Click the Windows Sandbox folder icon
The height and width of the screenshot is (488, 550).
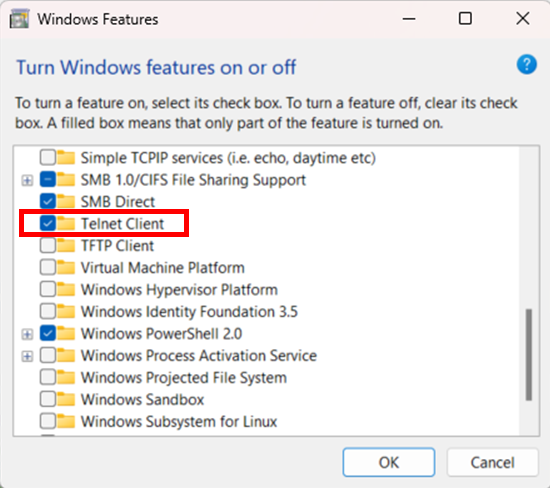click(66, 399)
